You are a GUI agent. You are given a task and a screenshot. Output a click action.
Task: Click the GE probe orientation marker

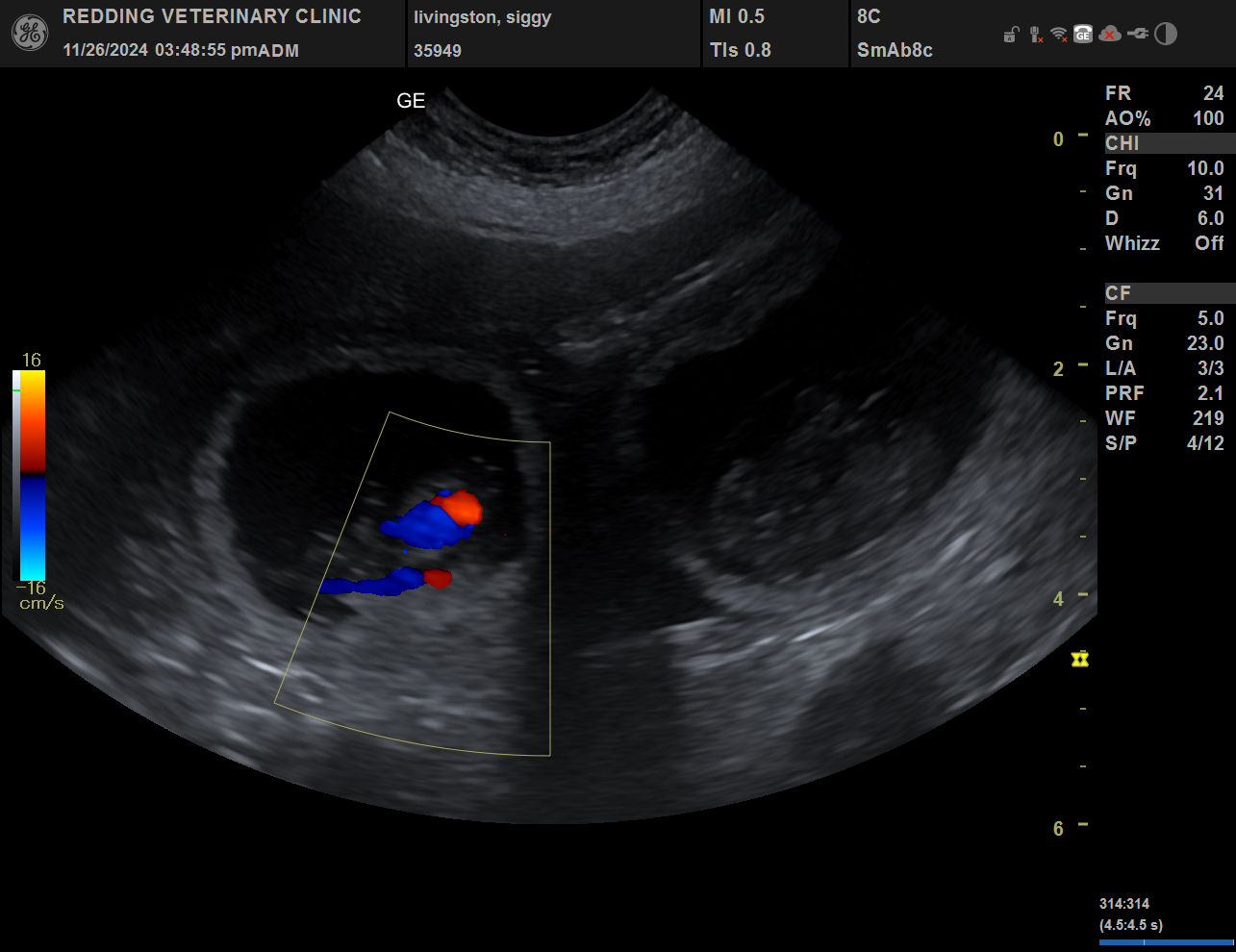[411, 101]
